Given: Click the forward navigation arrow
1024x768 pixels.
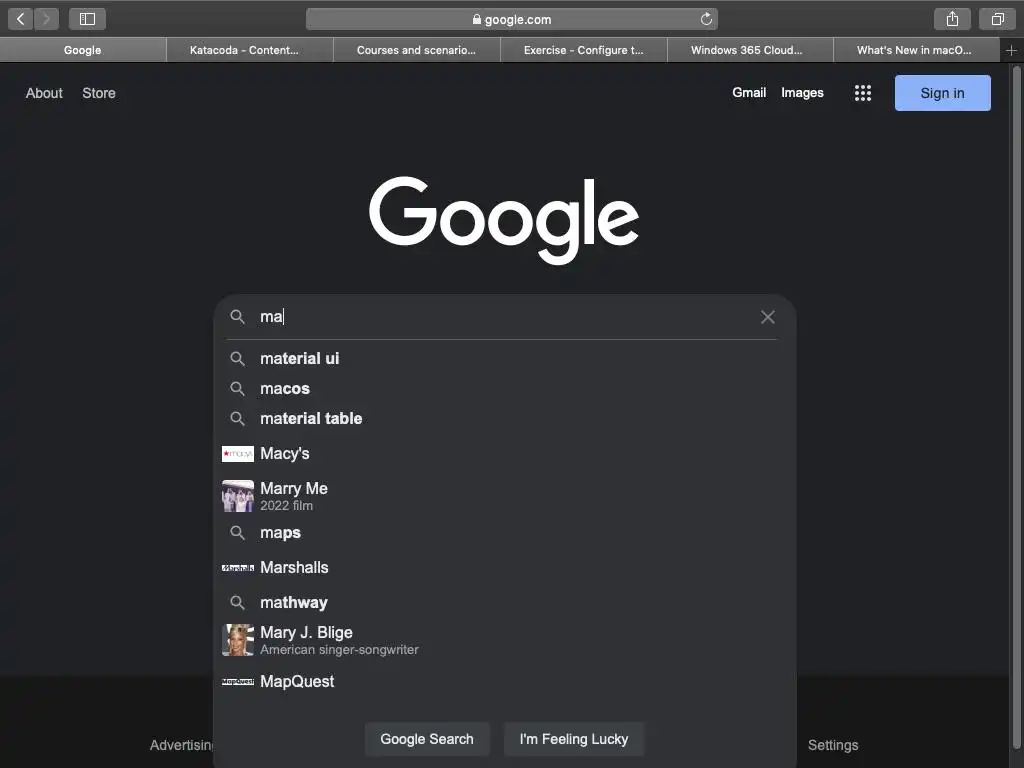Looking at the screenshot, I should click(46, 19).
